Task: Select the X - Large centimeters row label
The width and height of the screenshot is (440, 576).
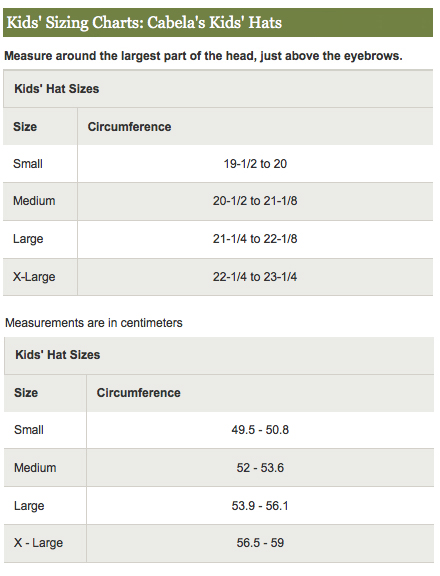Action: point(39,543)
